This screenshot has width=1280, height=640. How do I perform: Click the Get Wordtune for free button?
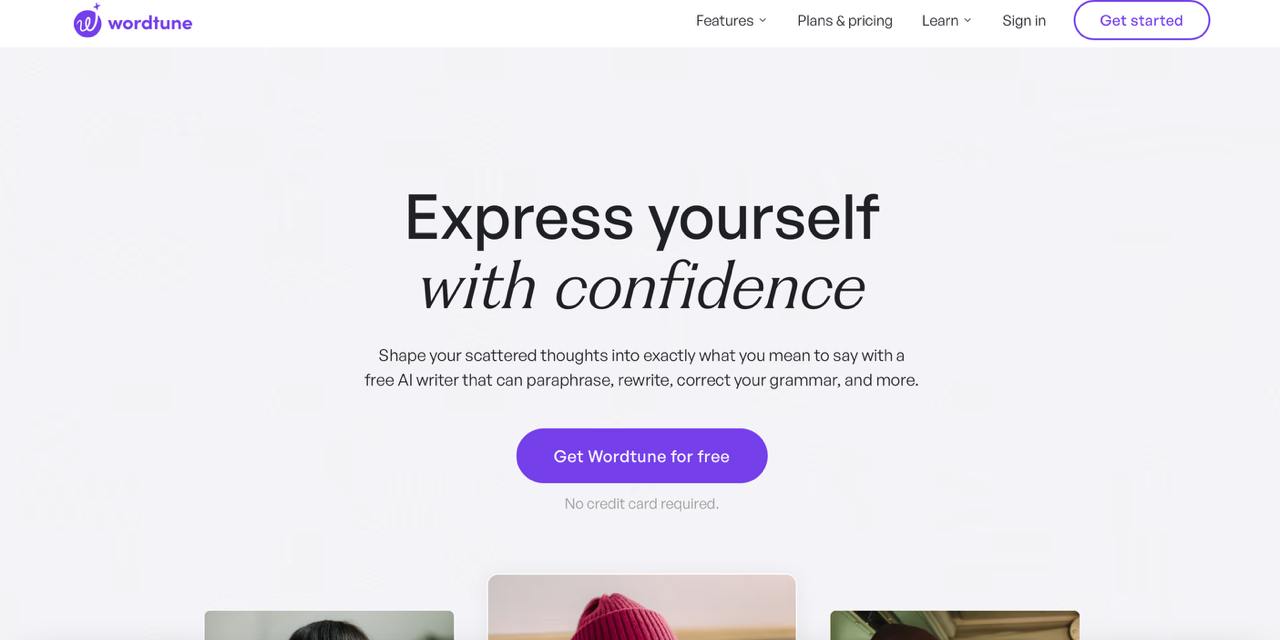(642, 456)
